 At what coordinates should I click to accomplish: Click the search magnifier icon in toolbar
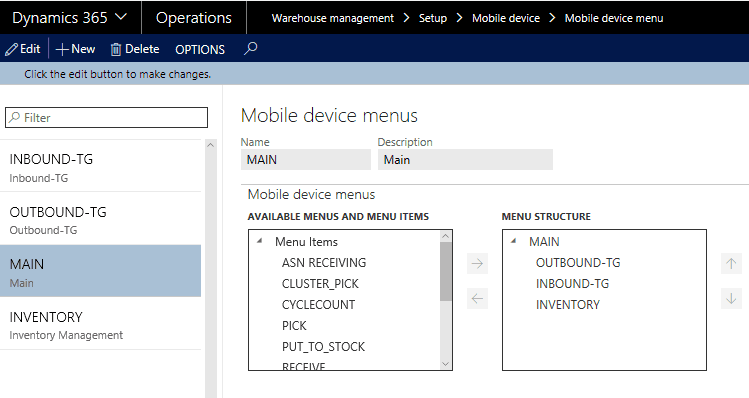pyautogui.click(x=251, y=48)
